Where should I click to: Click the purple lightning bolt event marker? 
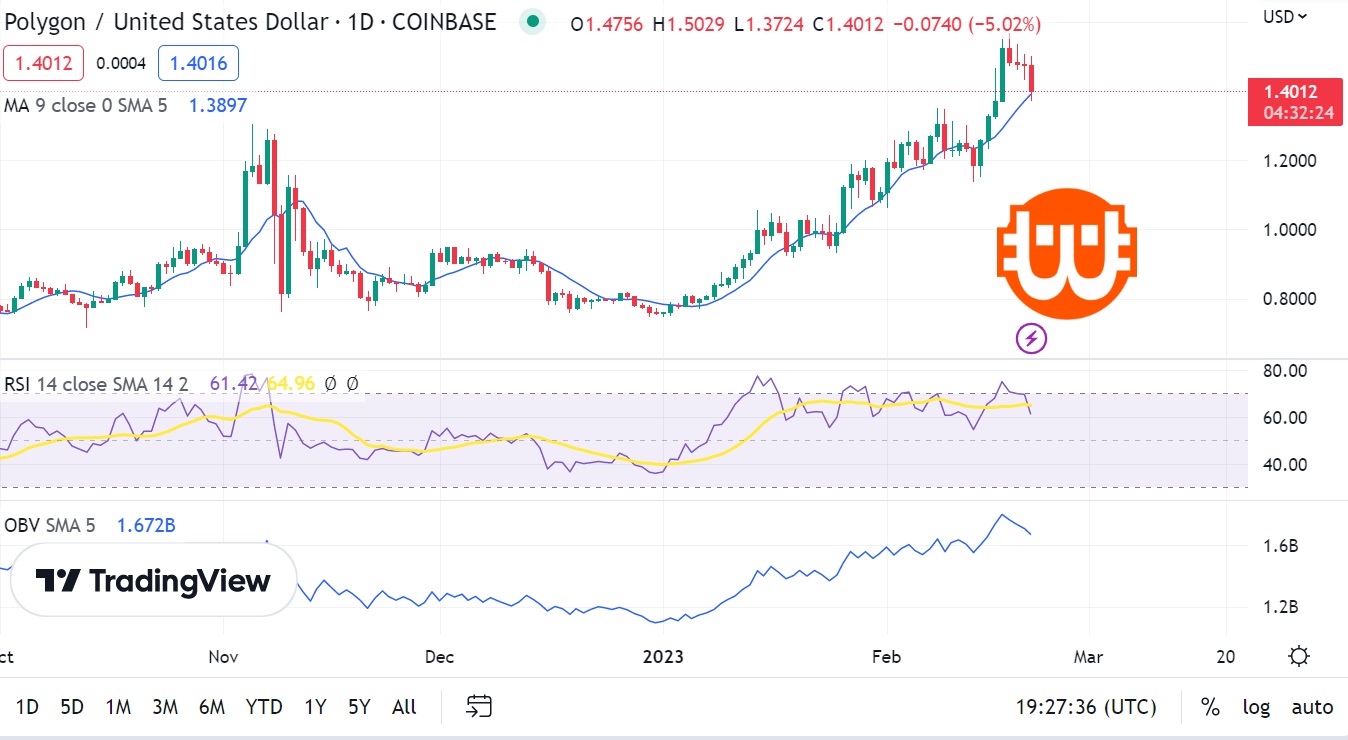coord(1032,339)
